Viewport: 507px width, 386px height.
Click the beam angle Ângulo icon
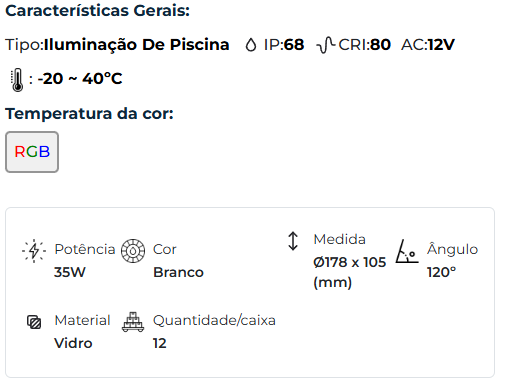pyautogui.click(x=407, y=251)
